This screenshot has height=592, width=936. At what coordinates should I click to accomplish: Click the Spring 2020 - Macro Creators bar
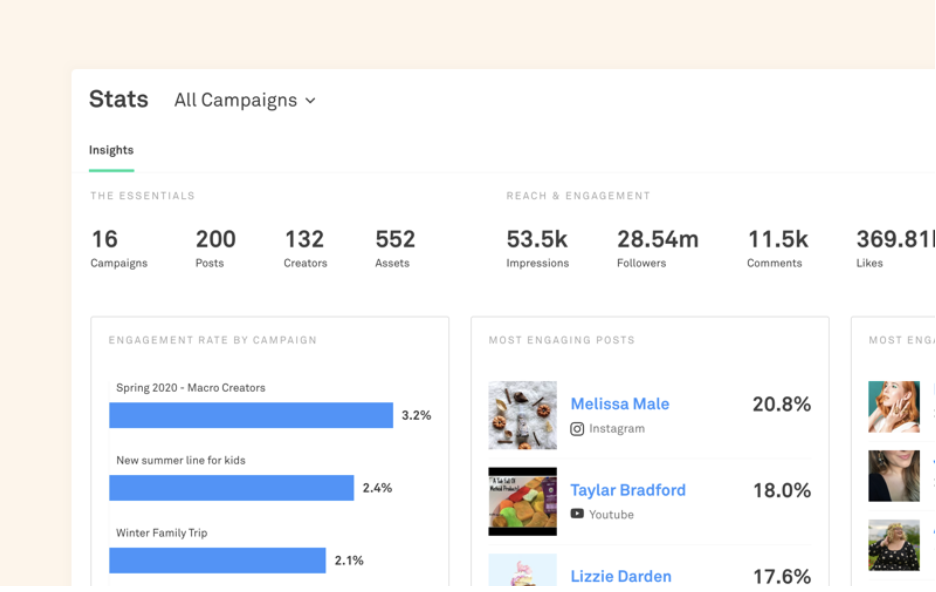251,415
